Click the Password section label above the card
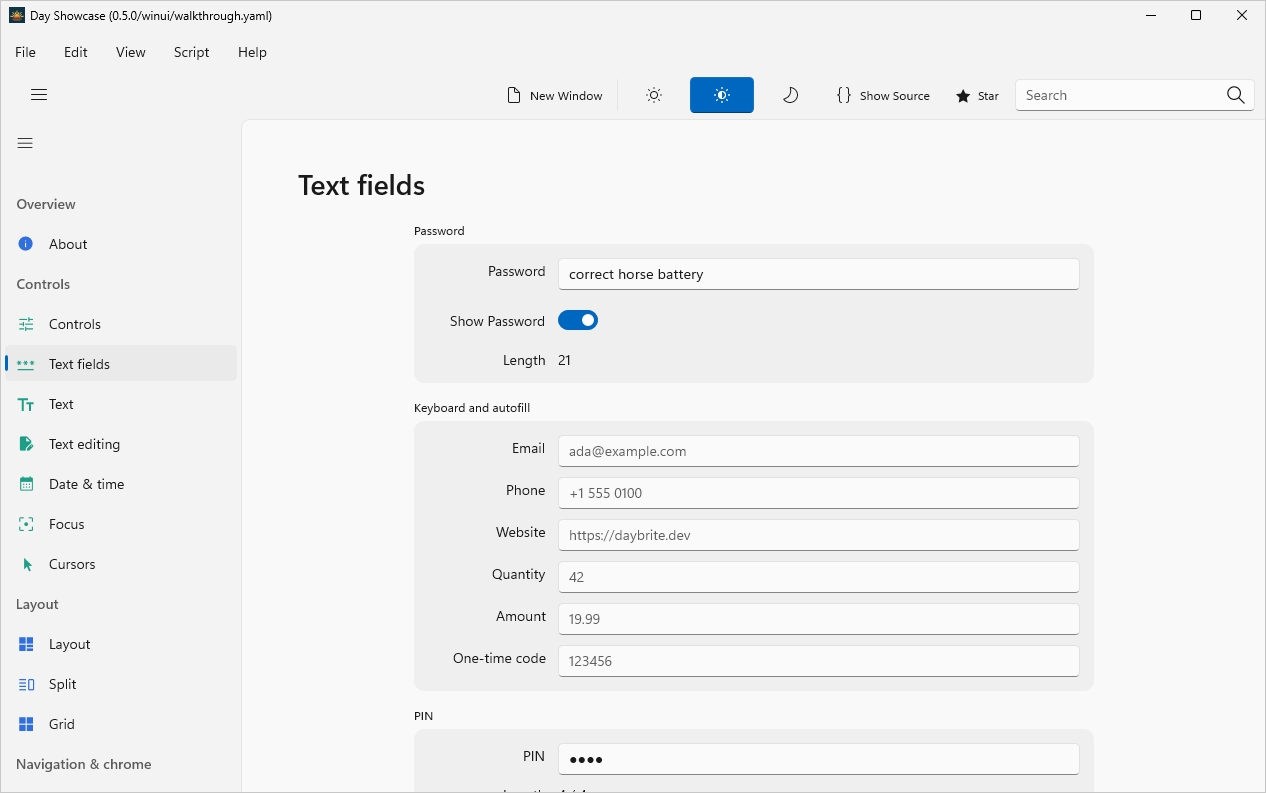The height and width of the screenshot is (793, 1266). (x=439, y=231)
